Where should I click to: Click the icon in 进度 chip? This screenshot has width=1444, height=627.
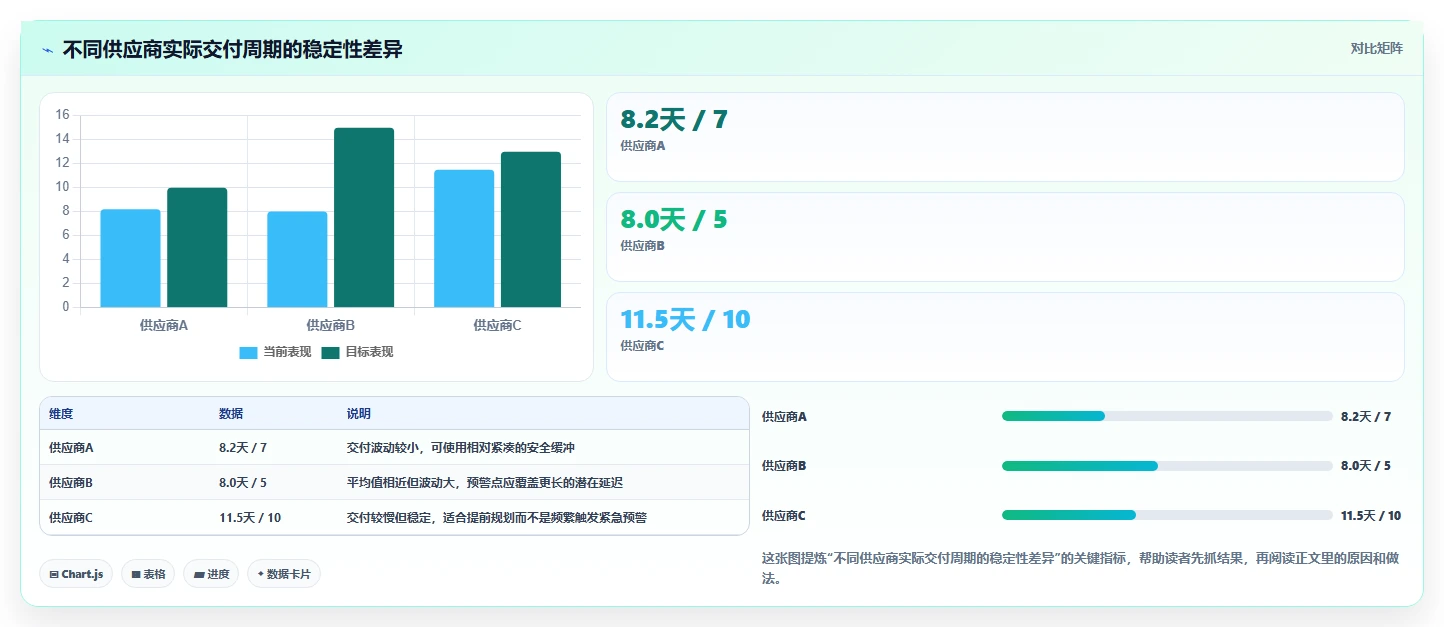199,575
